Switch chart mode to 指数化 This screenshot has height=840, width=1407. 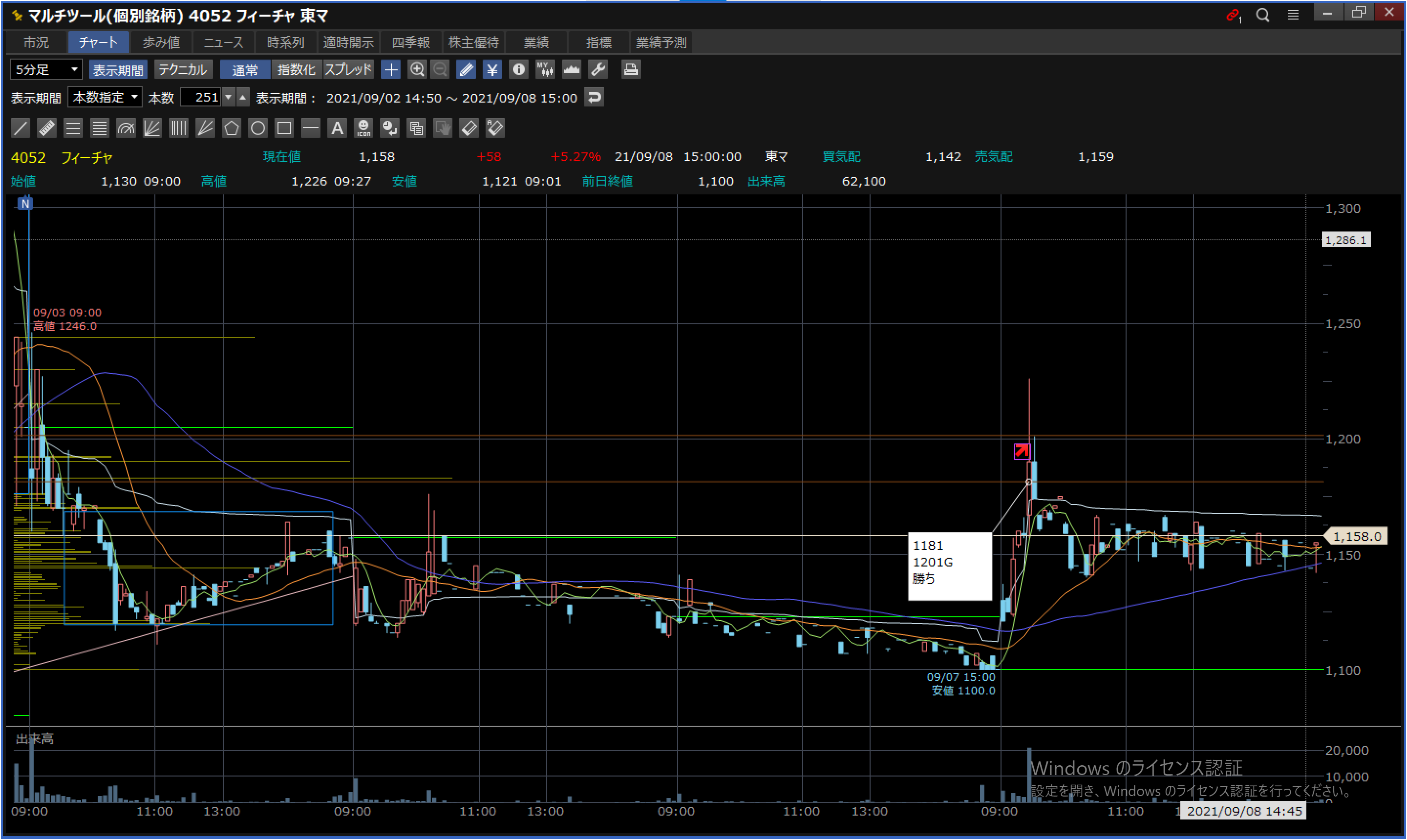click(296, 70)
